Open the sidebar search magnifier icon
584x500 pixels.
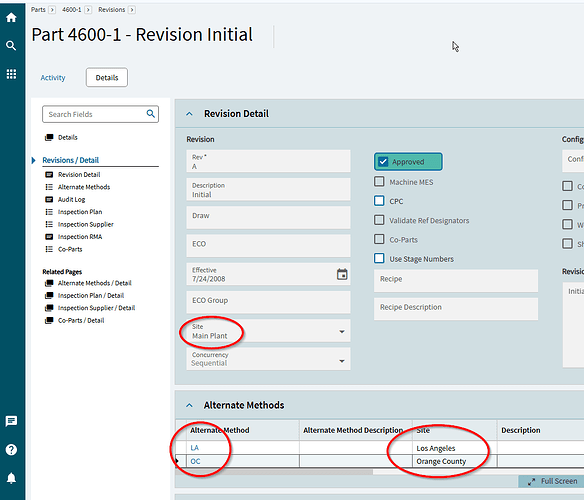[x=11, y=45]
